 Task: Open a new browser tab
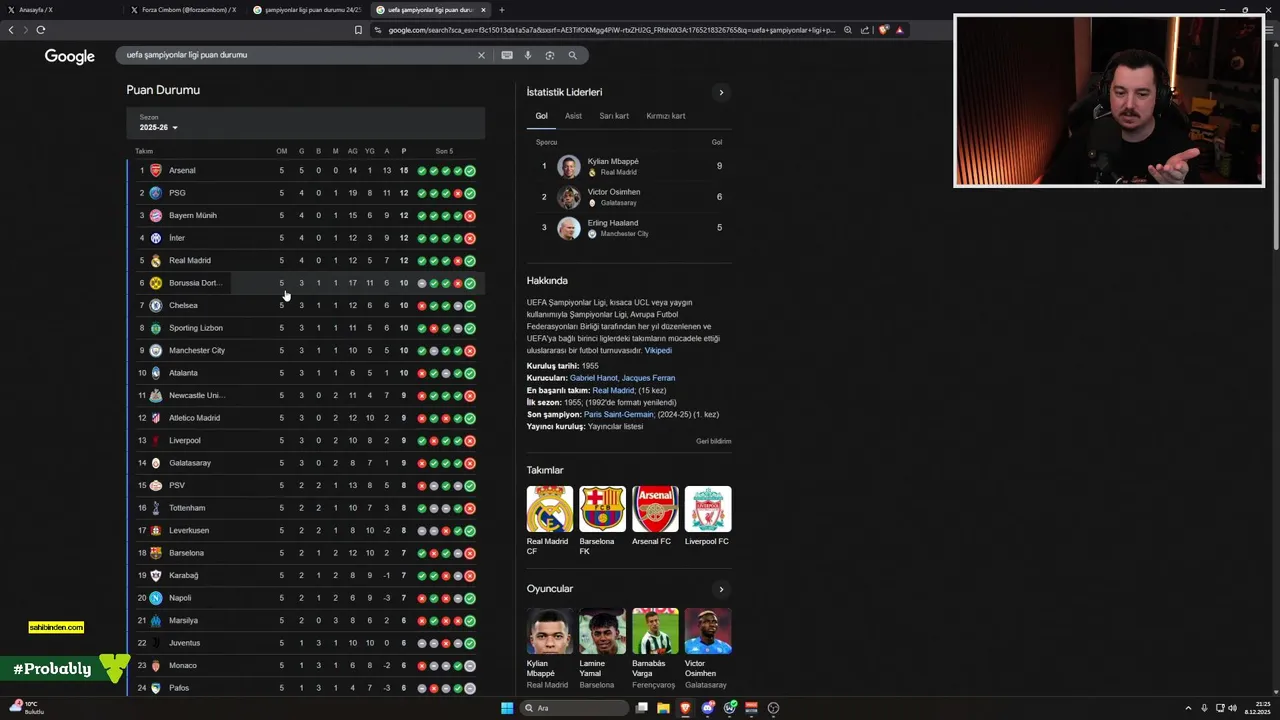502,10
